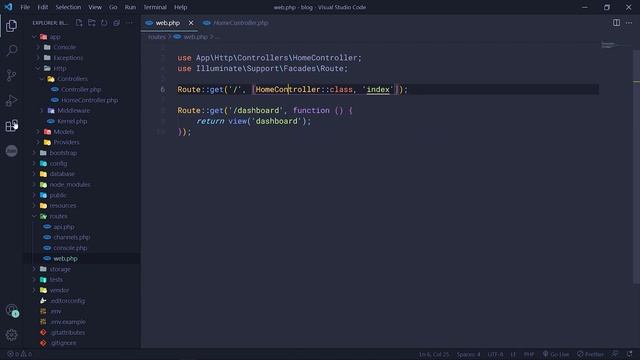The image size is (640, 360).
Task: Close the web.php editor tab
Action: 191,23
